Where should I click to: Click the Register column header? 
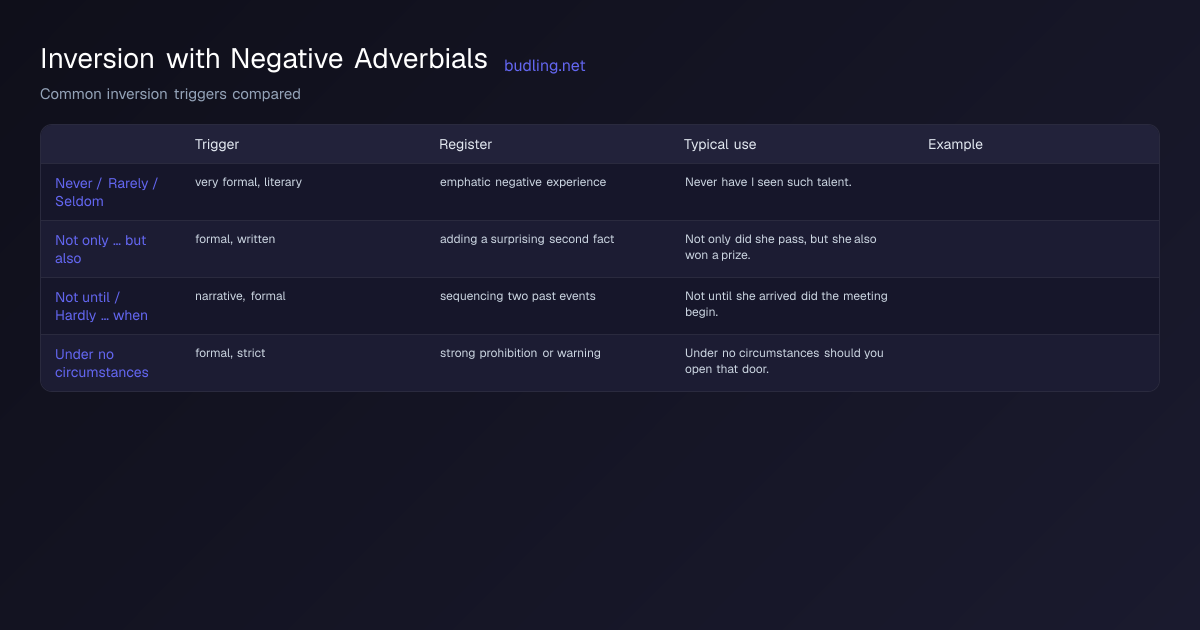466,144
